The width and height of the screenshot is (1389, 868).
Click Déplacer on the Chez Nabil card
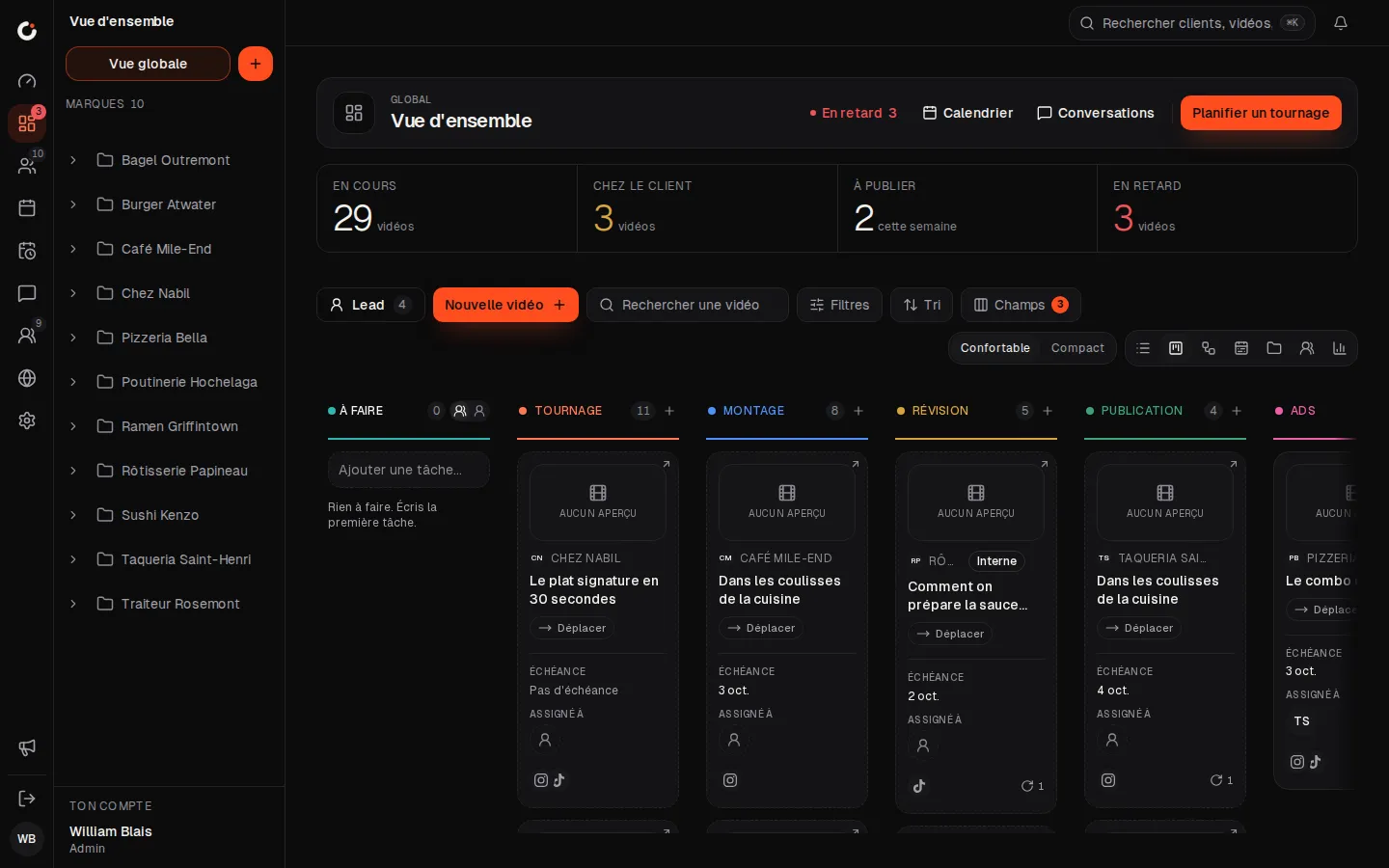click(x=572, y=628)
